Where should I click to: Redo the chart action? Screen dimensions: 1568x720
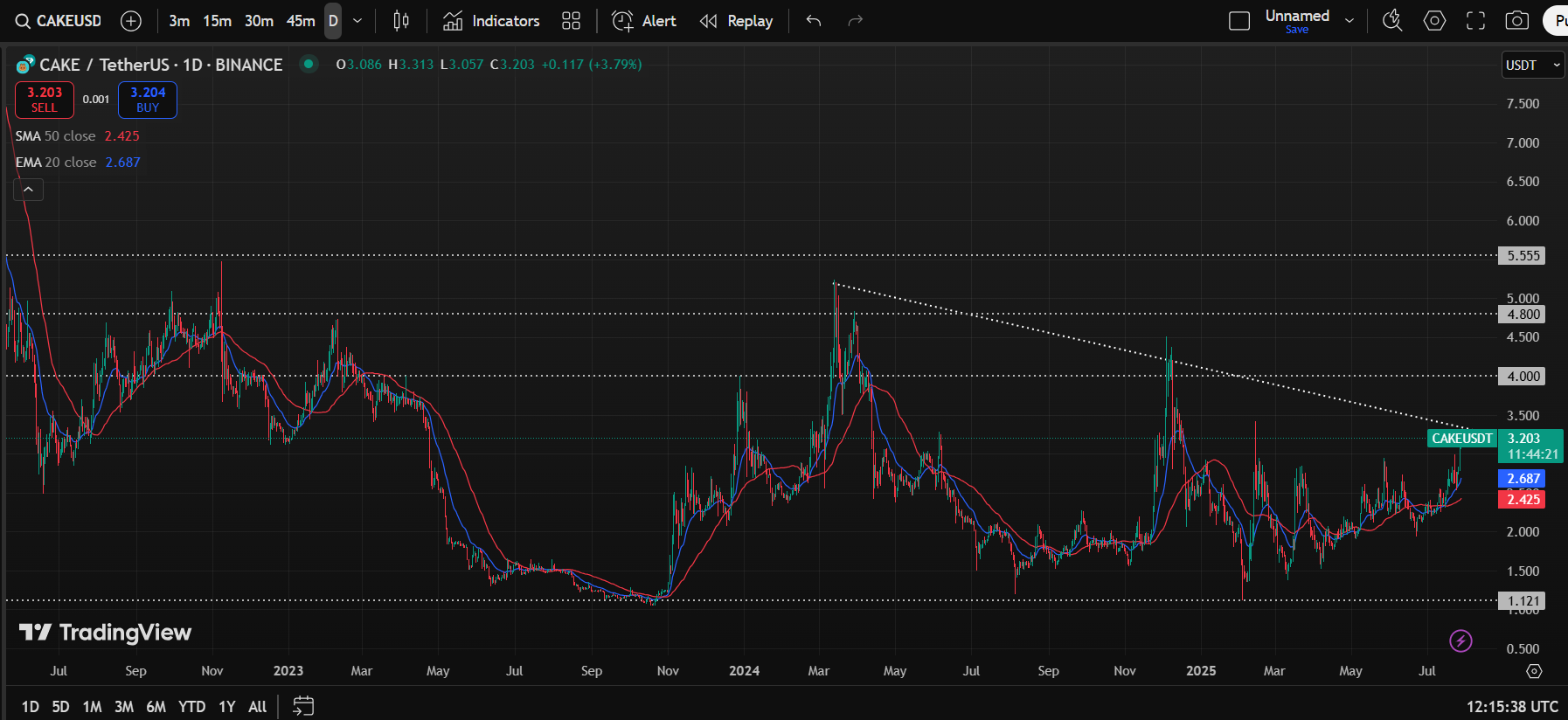pos(856,21)
